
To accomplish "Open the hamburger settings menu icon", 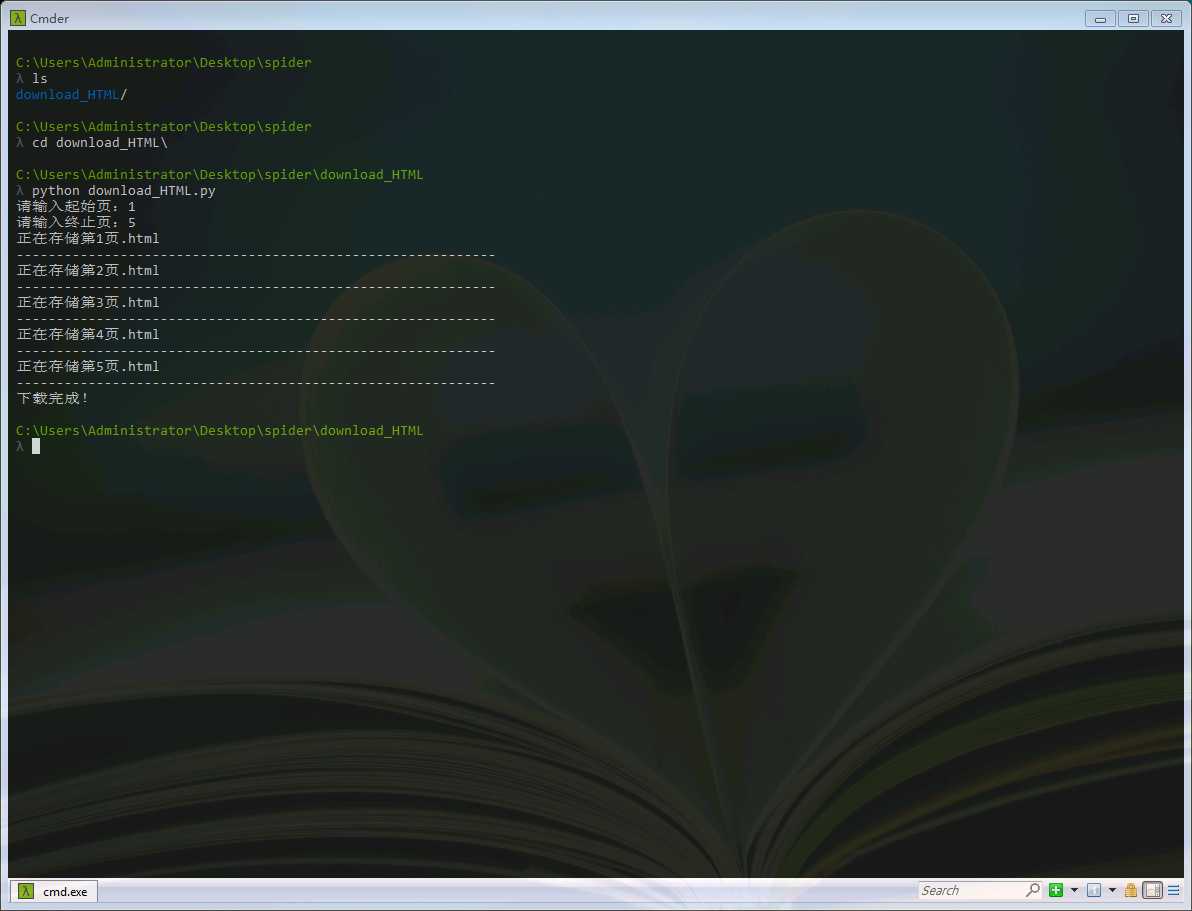I will click(1174, 890).
